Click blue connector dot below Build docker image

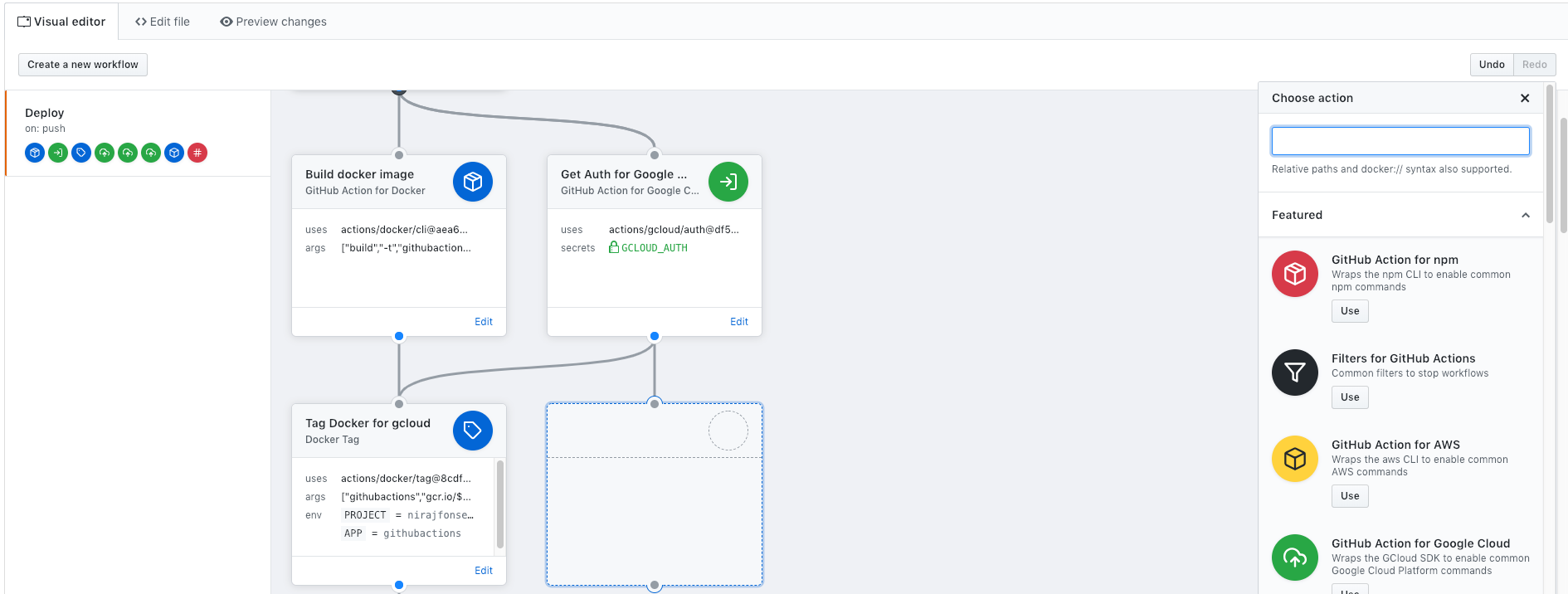(x=399, y=336)
